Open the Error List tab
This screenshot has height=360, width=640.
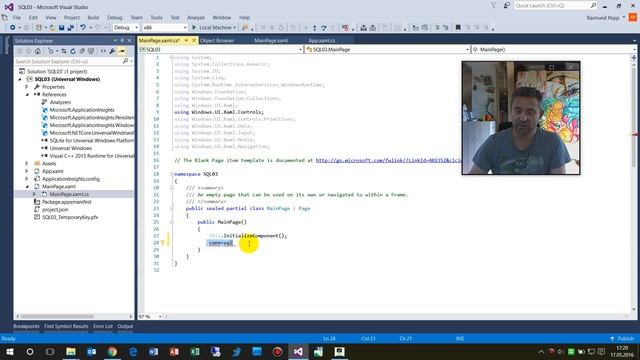tap(102, 326)
